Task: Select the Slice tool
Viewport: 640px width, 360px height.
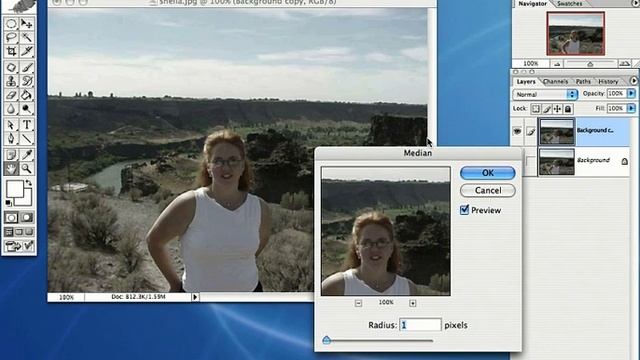Action: point(27,51)
